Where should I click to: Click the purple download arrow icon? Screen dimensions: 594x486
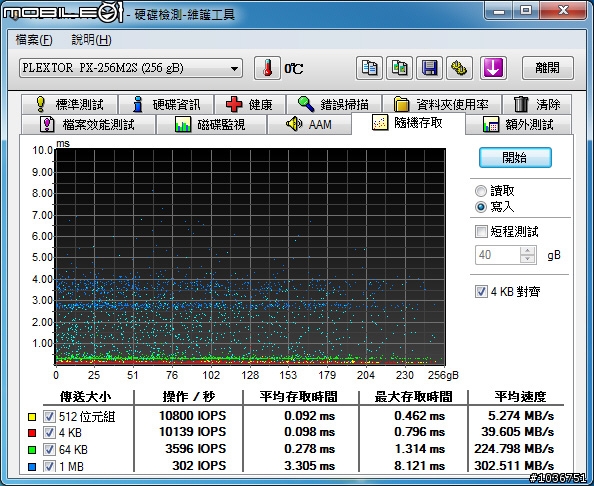point(493,68)
